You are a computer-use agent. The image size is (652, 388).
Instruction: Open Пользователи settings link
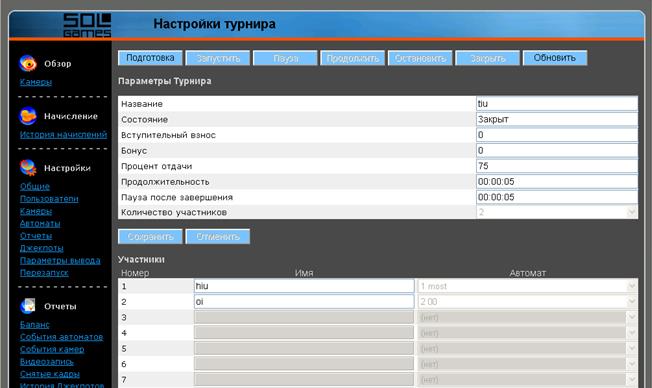coord(49,199)
